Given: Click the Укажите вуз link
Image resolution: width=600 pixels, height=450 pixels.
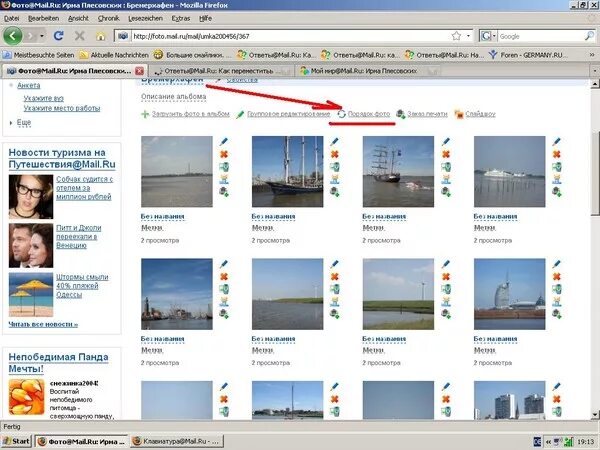Looking at the screenshot, I should click(44, 98).
